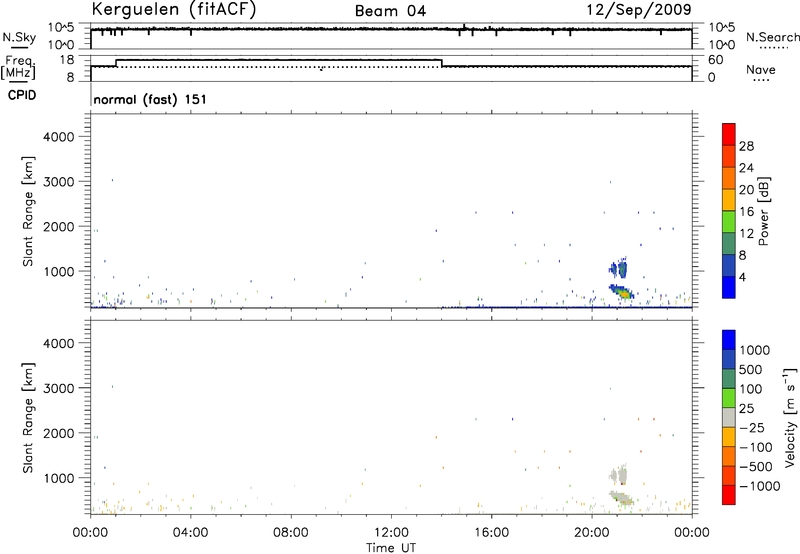Click the '12:00' time axis label
The height and width of the screenshot is (554, 800).
391,533
